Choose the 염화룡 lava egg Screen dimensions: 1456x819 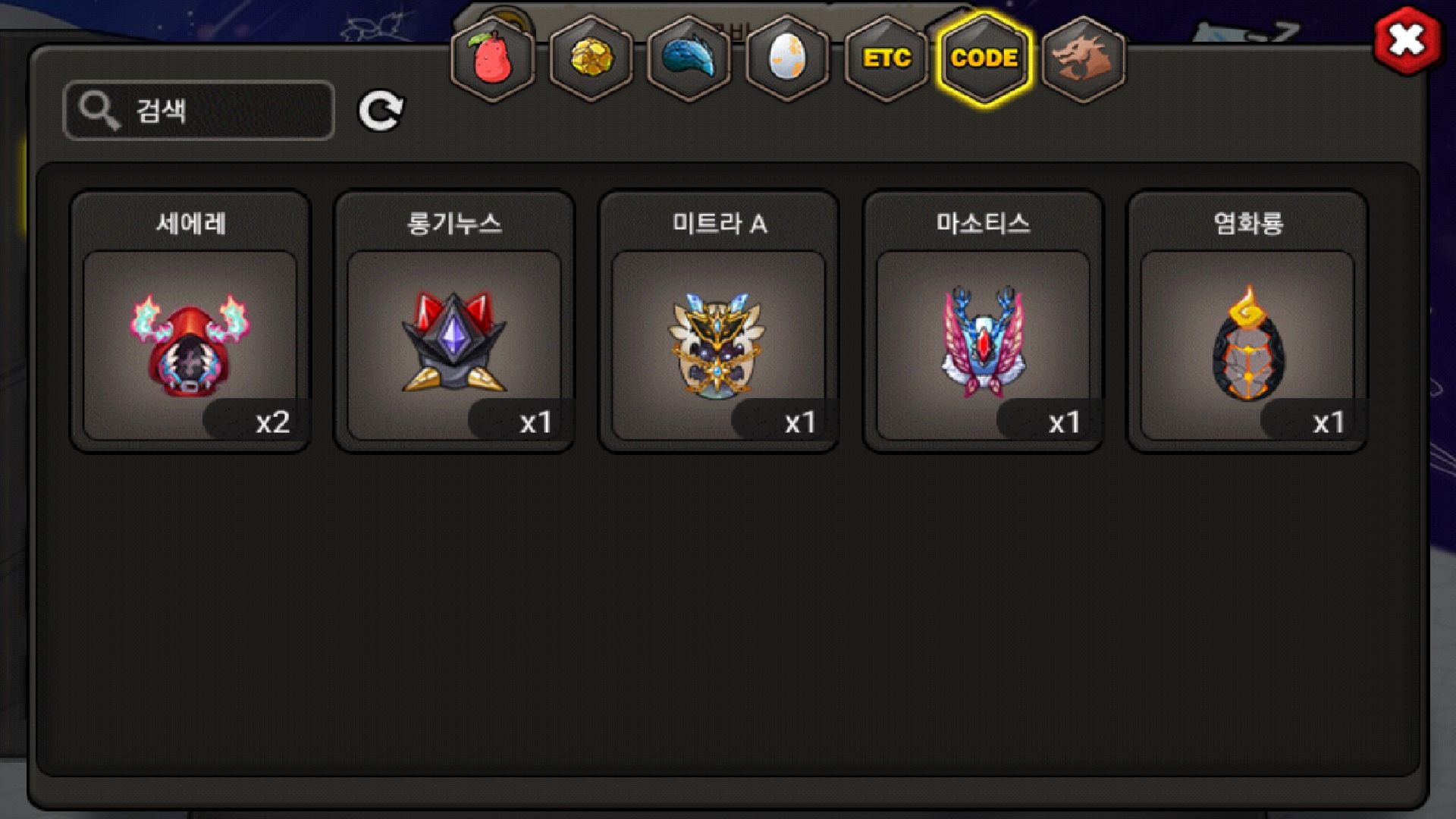(1247, 322)
